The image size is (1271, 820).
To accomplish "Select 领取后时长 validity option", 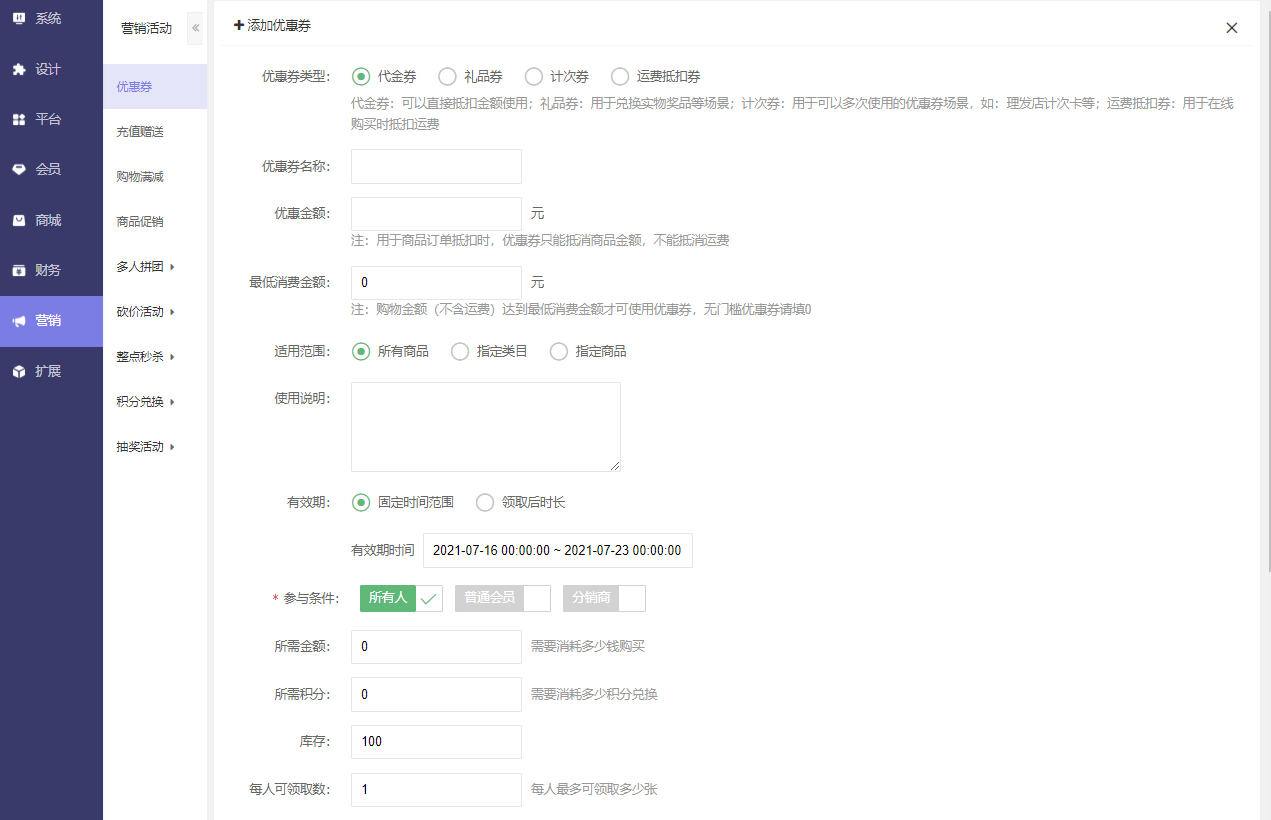I will [521, 502].
